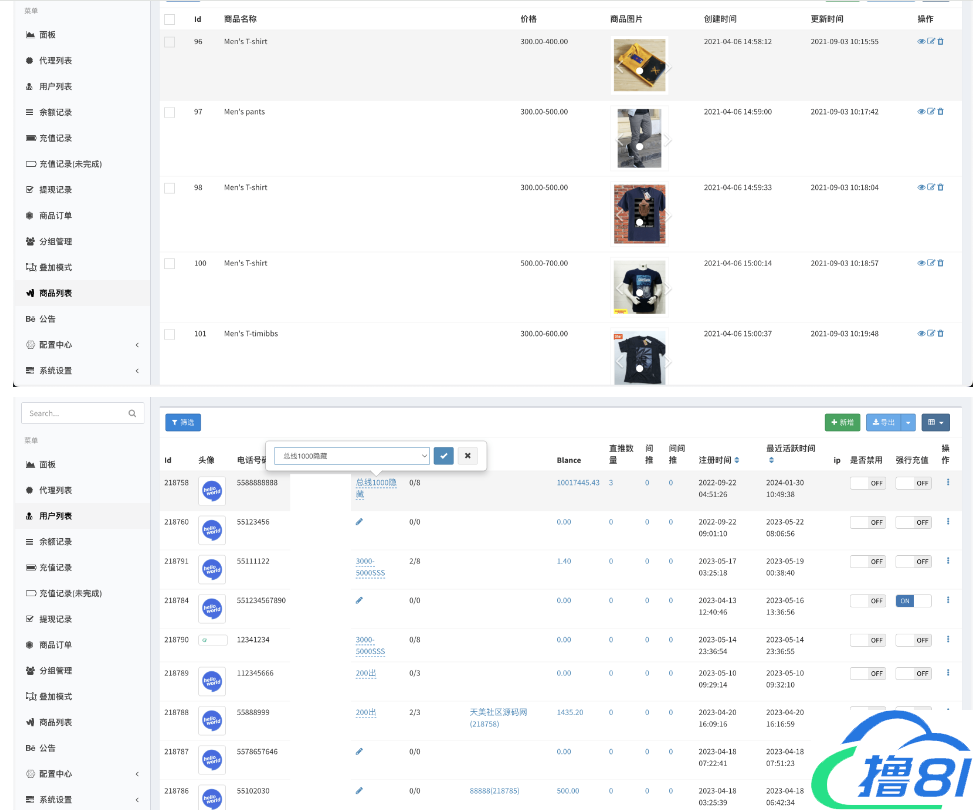Open the column display grid dropdown
The image size is (973, 810).
[x=935, y=423]
